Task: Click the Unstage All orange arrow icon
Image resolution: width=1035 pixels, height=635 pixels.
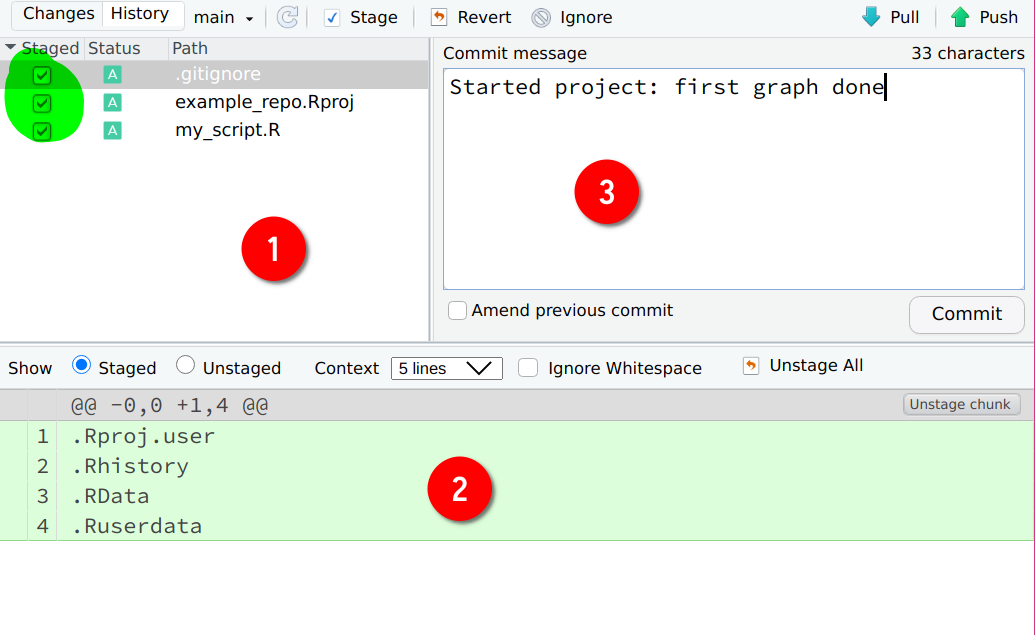Action: (x=751, y=366)
